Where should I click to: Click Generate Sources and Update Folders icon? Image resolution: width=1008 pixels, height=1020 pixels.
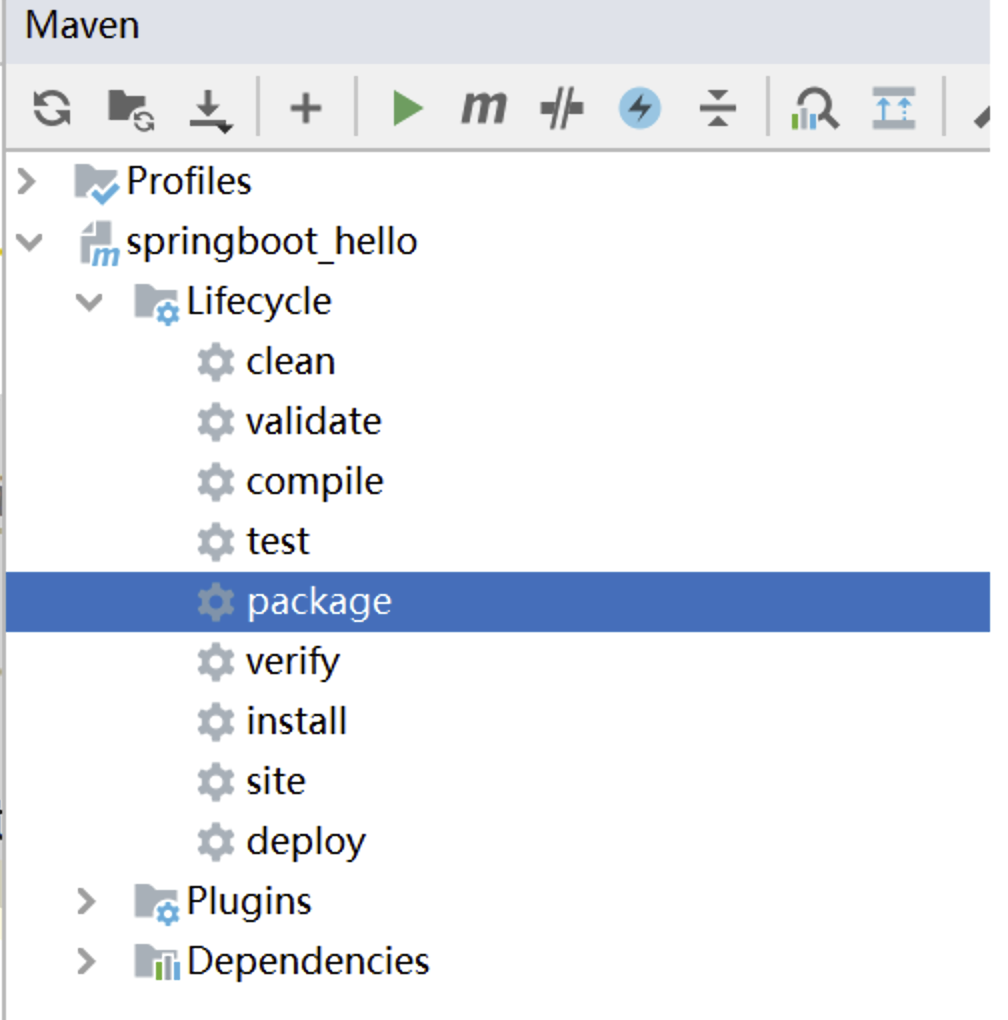coord(130,107)
